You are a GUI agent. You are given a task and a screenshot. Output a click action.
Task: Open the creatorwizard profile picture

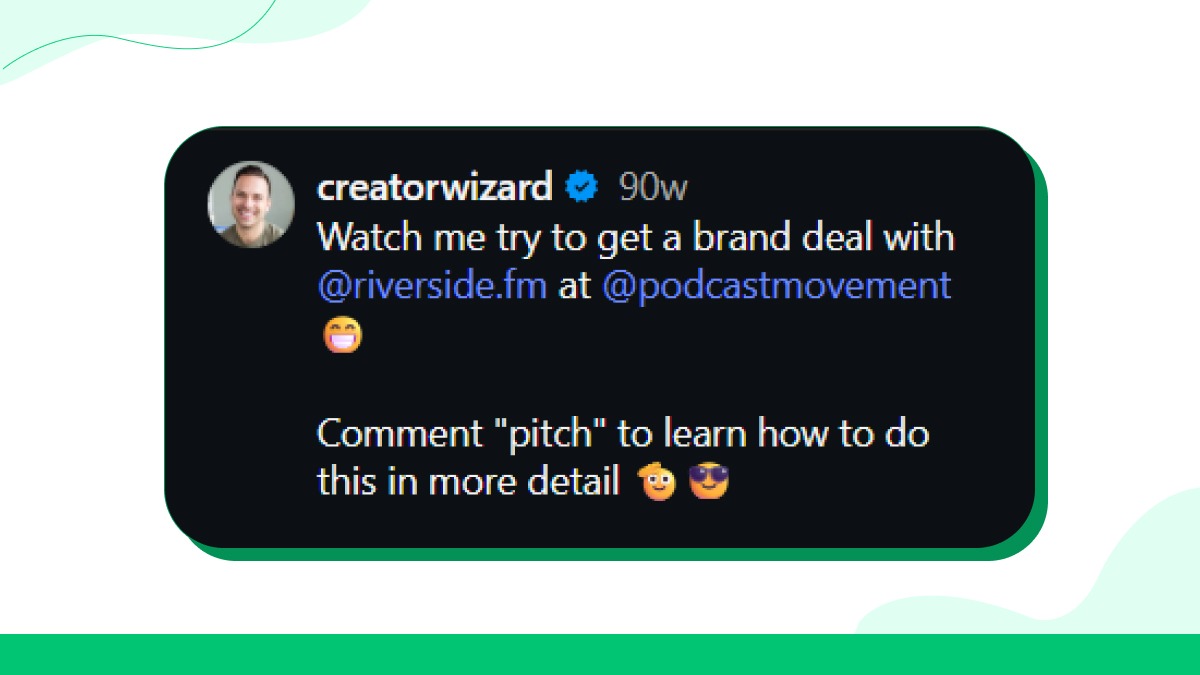[x=251, y=204]
